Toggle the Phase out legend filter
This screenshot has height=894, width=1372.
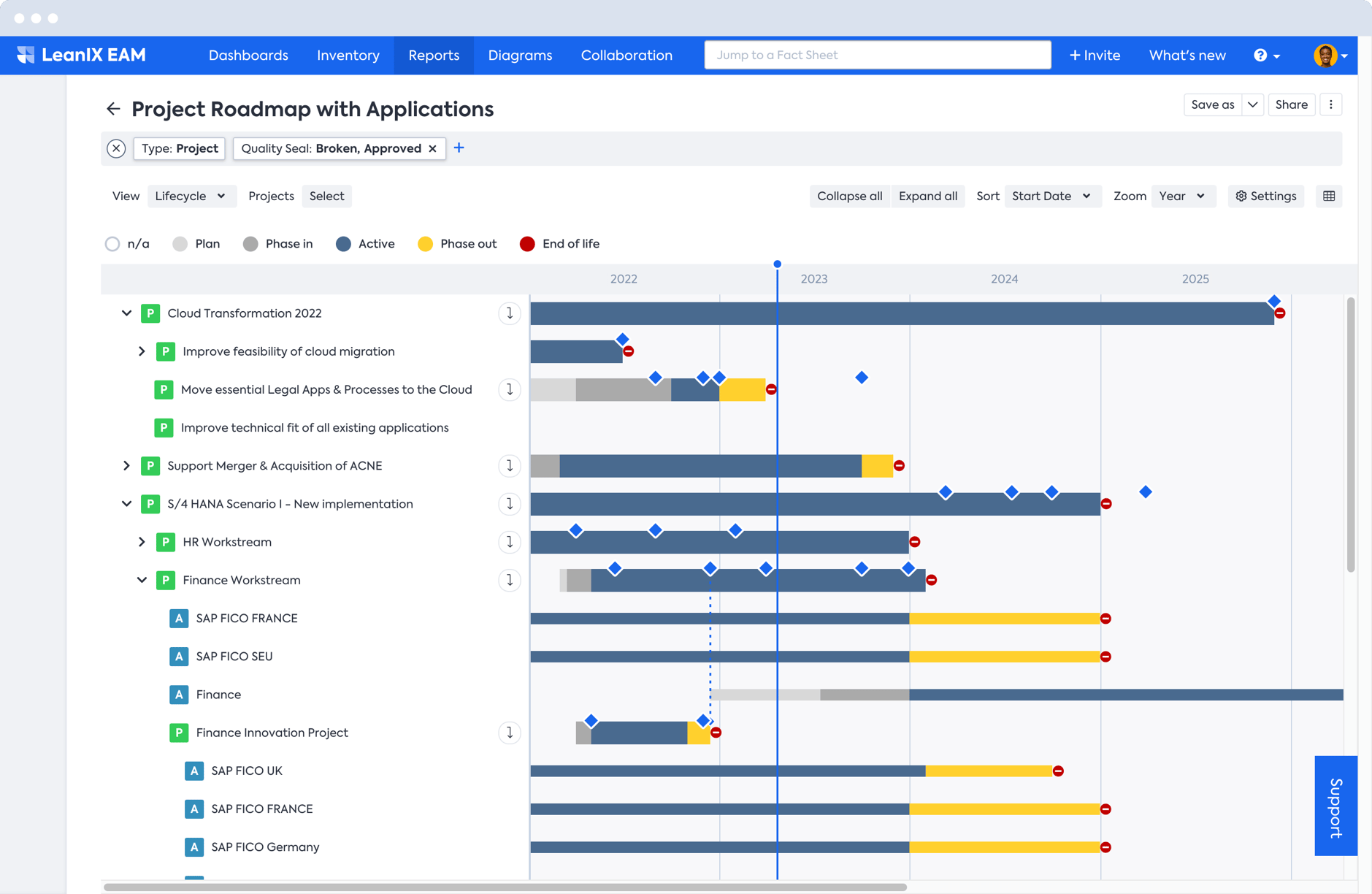tap(426, 244)
